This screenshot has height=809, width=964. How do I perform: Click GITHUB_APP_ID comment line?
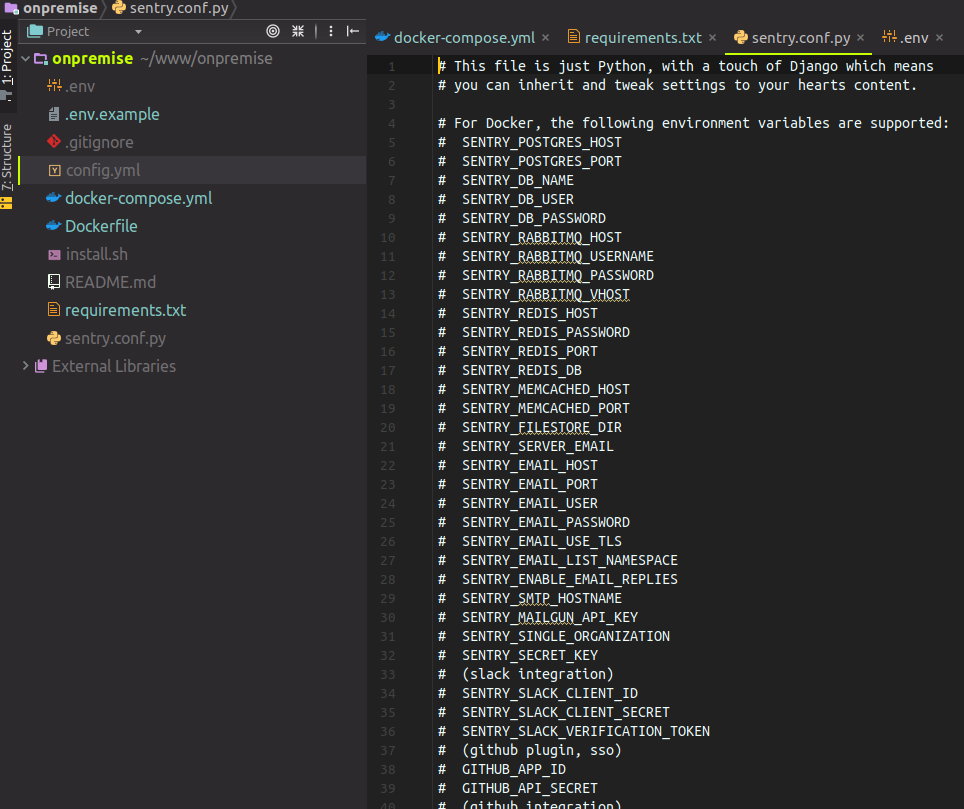502,770
